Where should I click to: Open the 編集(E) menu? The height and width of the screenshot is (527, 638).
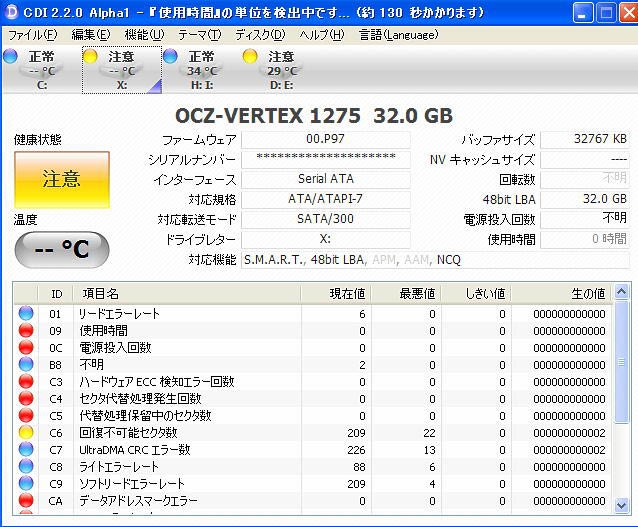(x=91, y=35)
